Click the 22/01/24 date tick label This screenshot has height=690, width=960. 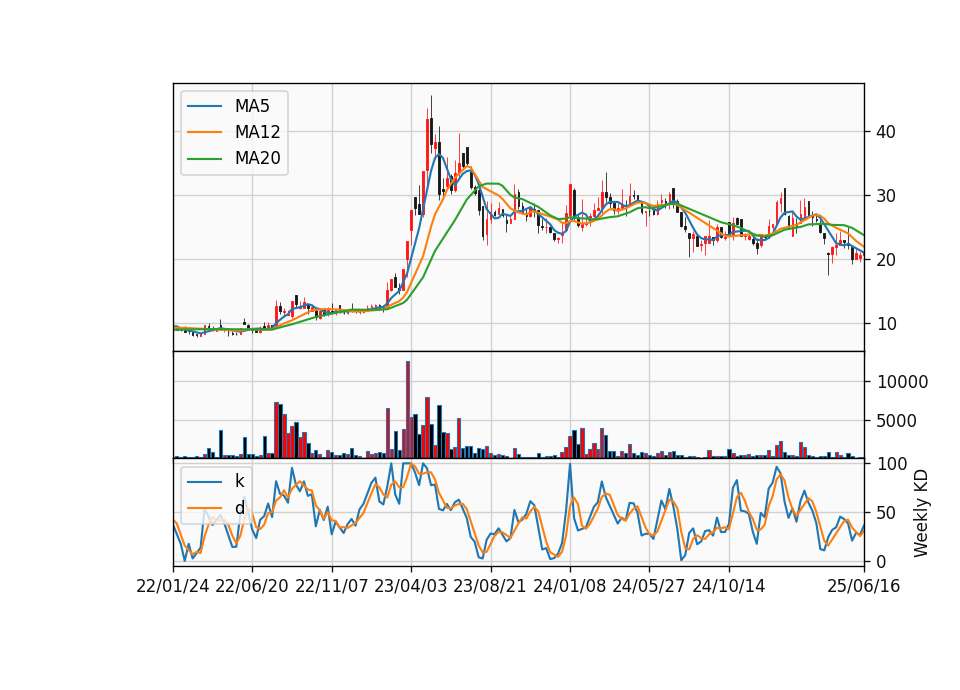pyautogui.click(x=173, y=586)
